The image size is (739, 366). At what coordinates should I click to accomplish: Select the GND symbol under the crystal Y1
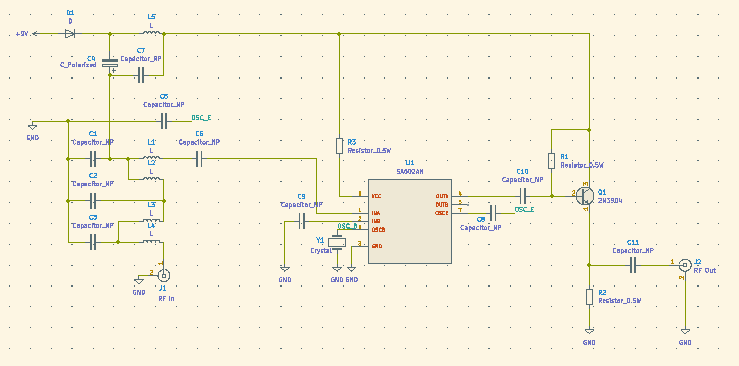[x=337, y=268]
